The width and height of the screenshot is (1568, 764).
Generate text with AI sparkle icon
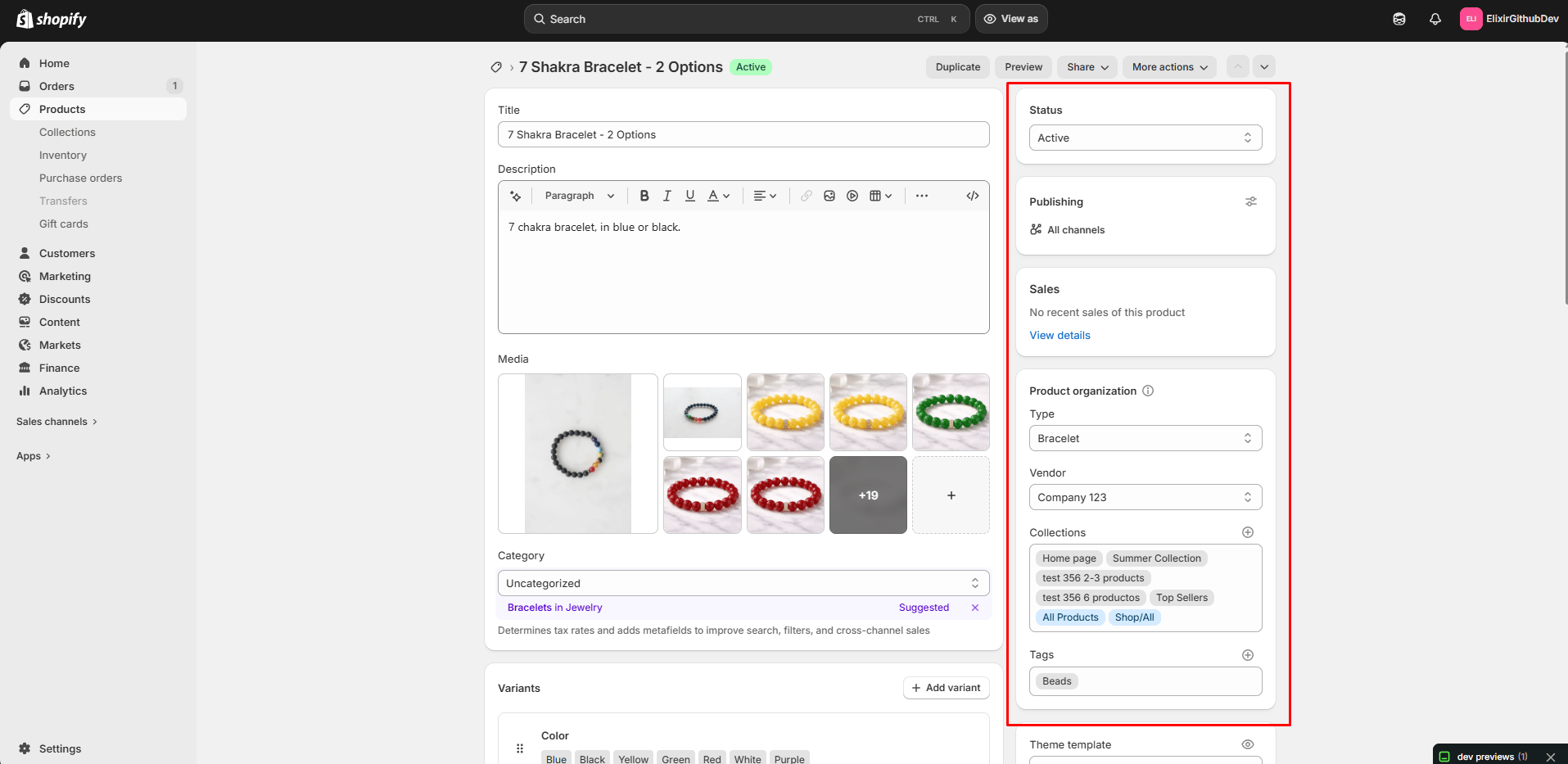click(516, 196)
